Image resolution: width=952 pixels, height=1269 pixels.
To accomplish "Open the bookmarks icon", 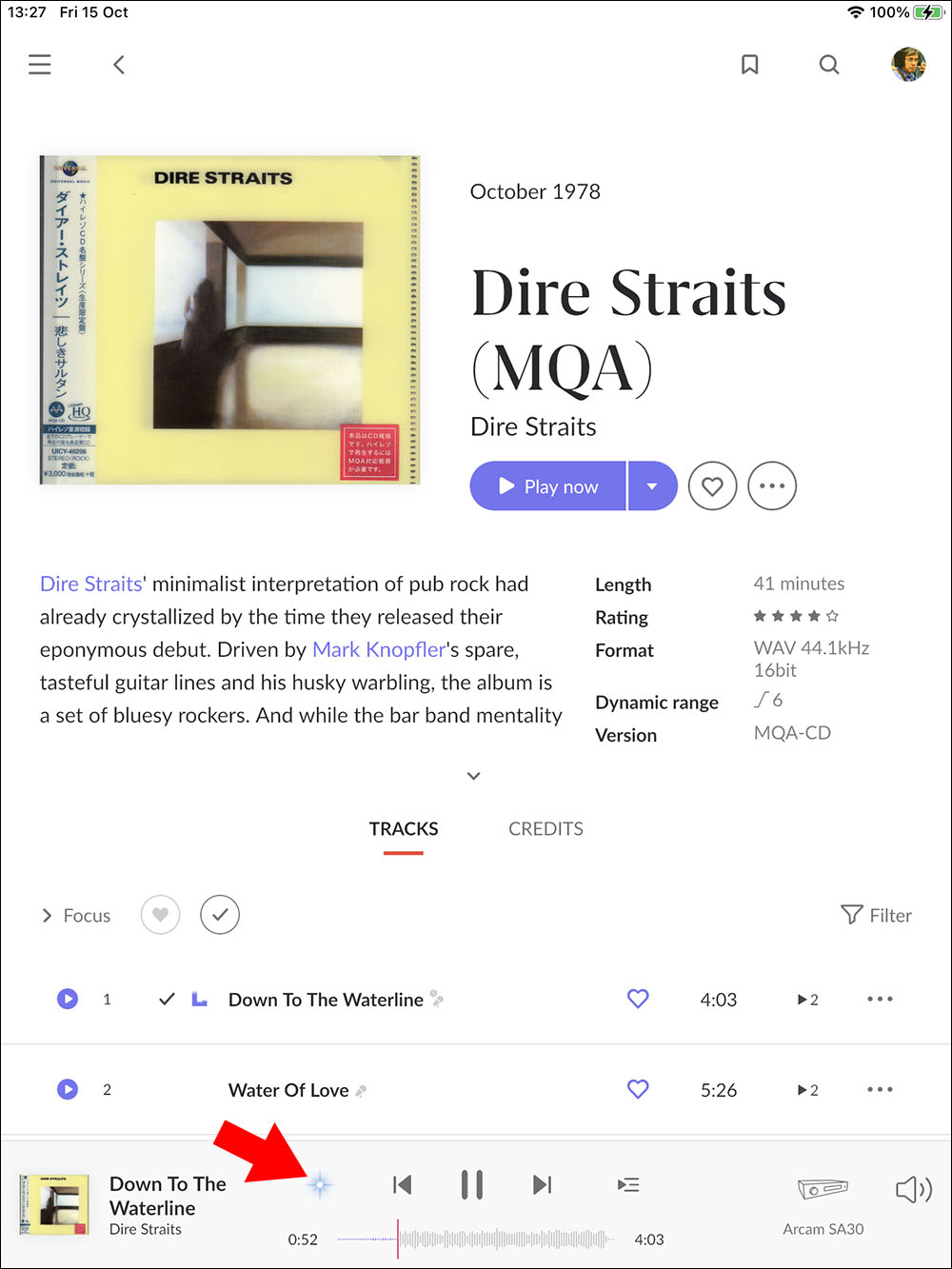I will [750, 65].
